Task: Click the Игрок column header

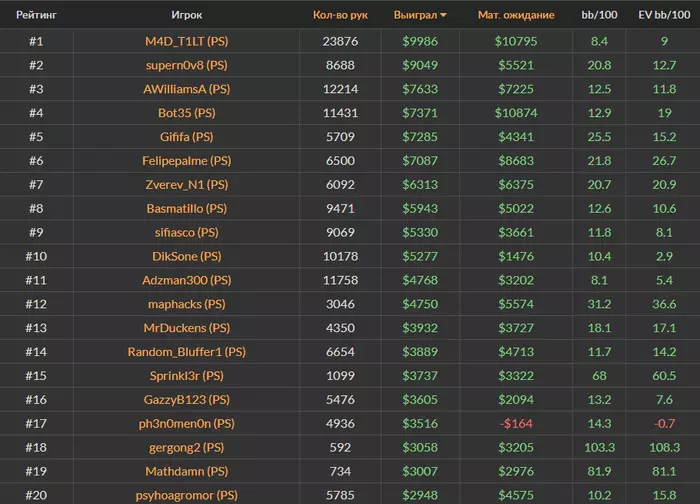Action: (x=187, y=15)
